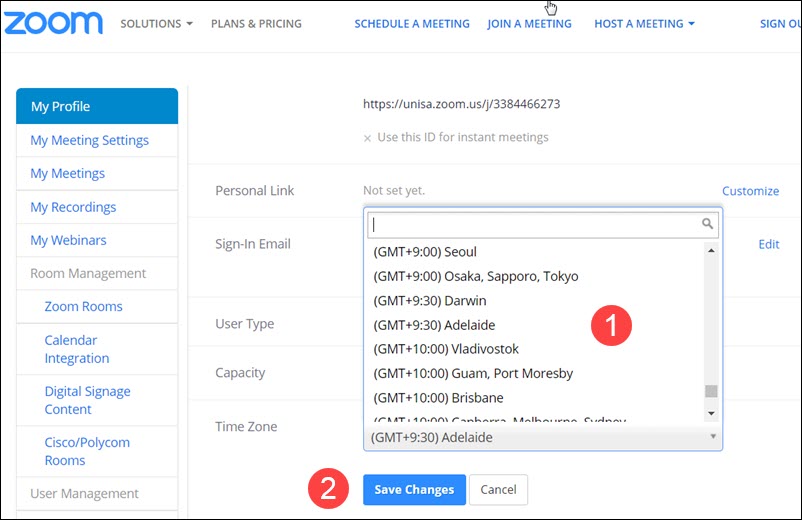Select (GMT+9:00) Seoul option
Viewport: 802px width, 520px height.
pyautogui.click(x=534, y=252)
